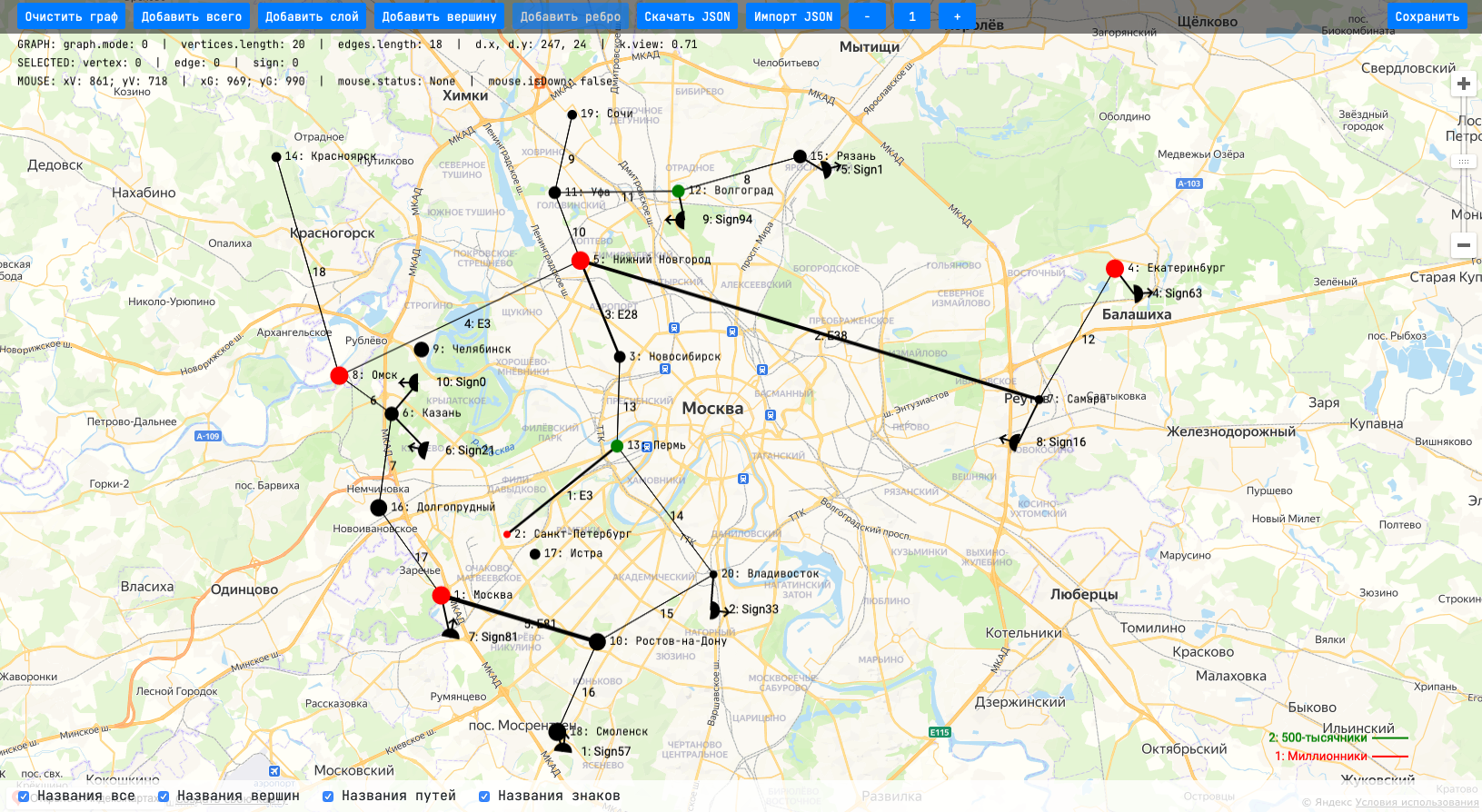Click edge label 1: E3 near Санкт-Петербург
The height and width of the screenshot is (812, 1482).
[580, 496]
